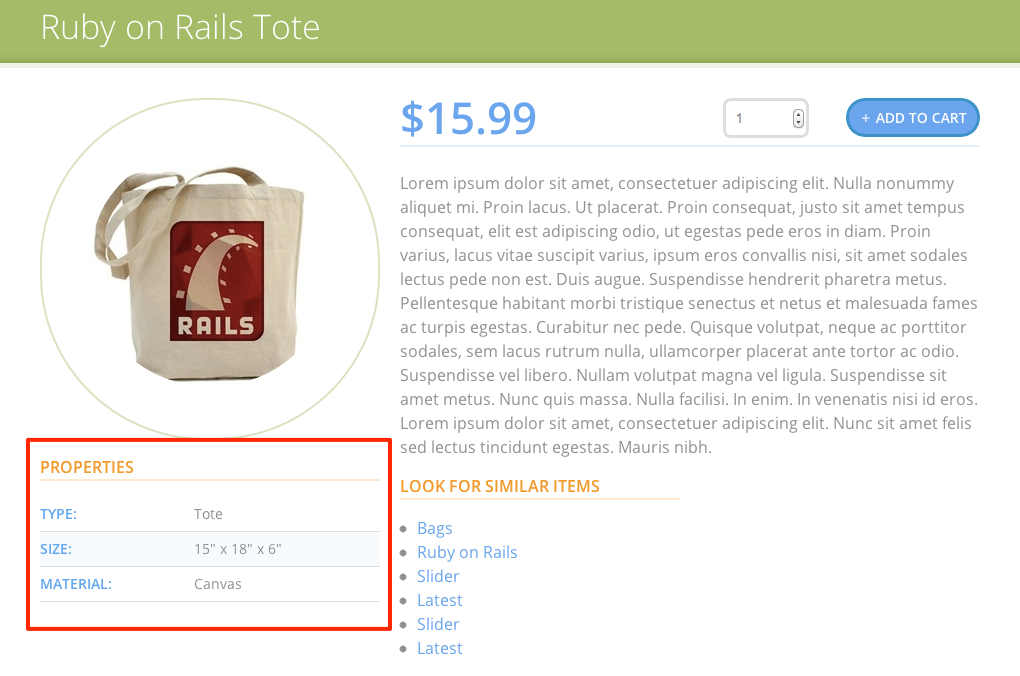Image resolution: width=1020 pixels, height=676 pixels.
Task: Decrease quantity with the stepper down arrow
Action: pos(798,122)
